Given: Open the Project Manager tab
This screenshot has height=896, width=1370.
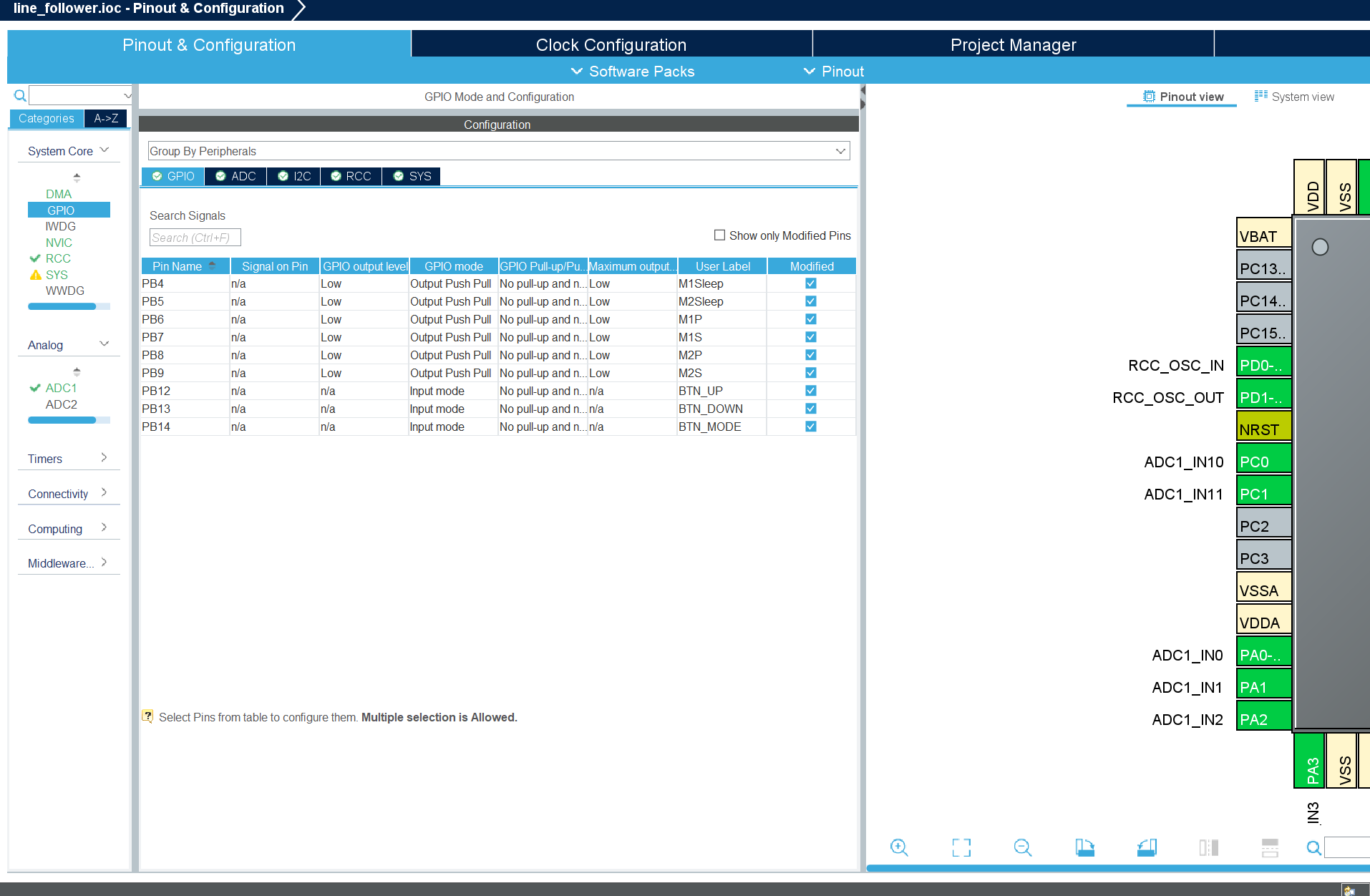Looking at the screenshot, I should tap(1014, 45).
